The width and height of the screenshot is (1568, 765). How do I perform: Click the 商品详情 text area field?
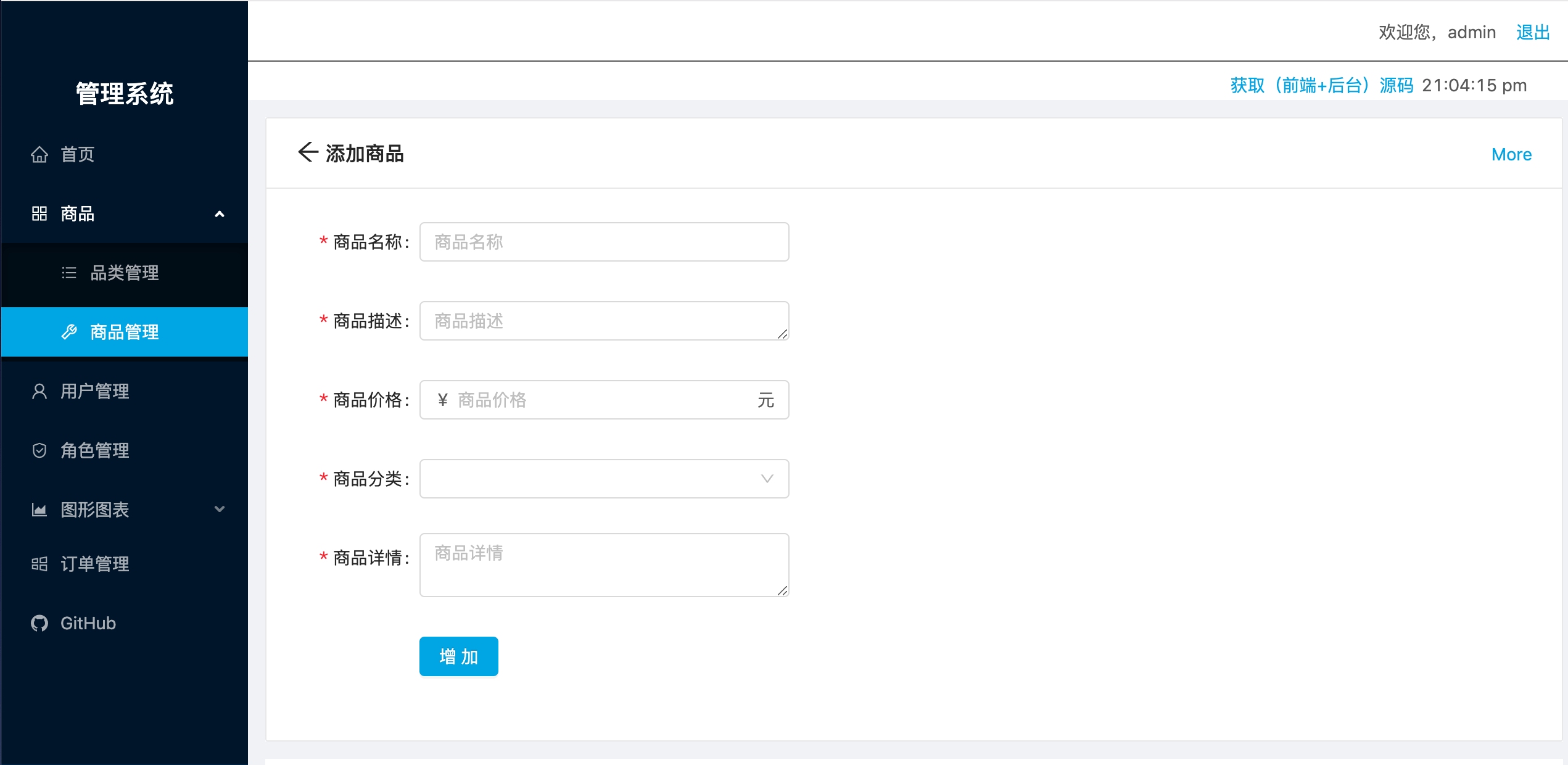[x=604, y=566]
